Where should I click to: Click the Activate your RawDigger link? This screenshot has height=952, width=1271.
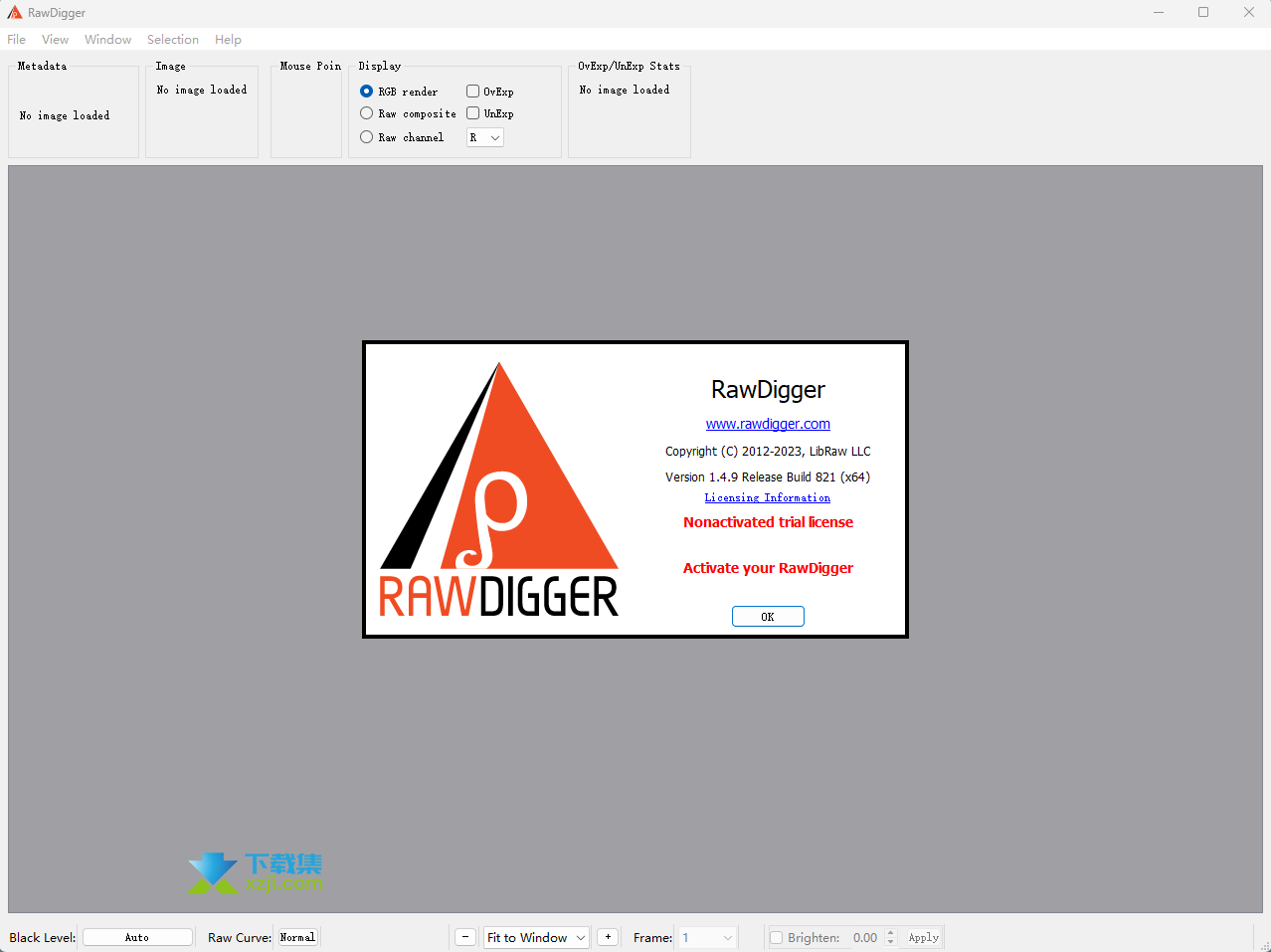tap(768, 568)
